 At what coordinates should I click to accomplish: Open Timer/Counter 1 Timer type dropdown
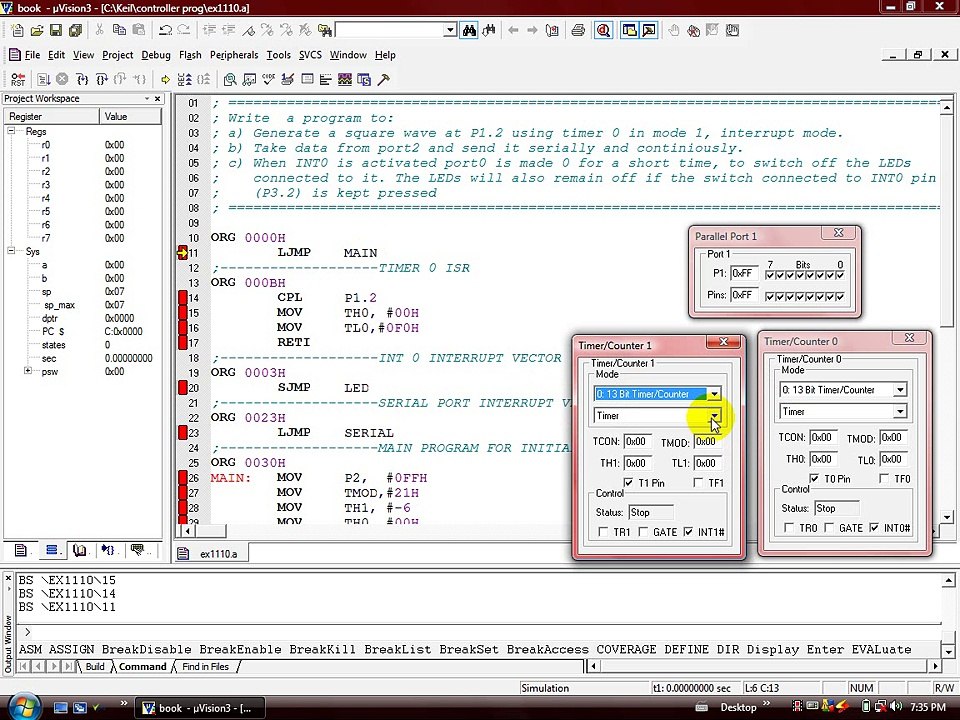pyautogui.click(x=714, y=416)
